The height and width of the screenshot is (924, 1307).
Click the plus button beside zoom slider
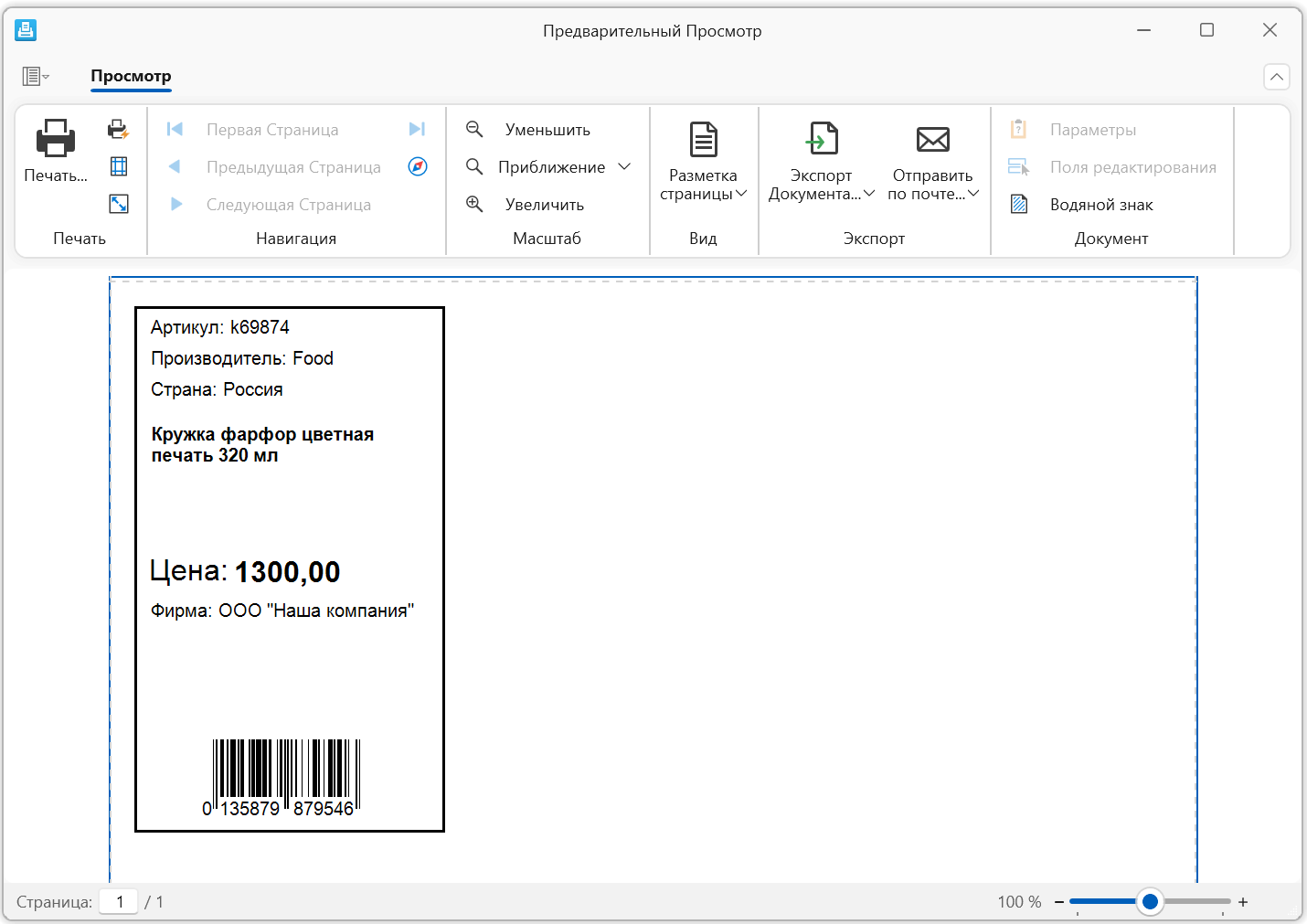(x=1243, y=902)
